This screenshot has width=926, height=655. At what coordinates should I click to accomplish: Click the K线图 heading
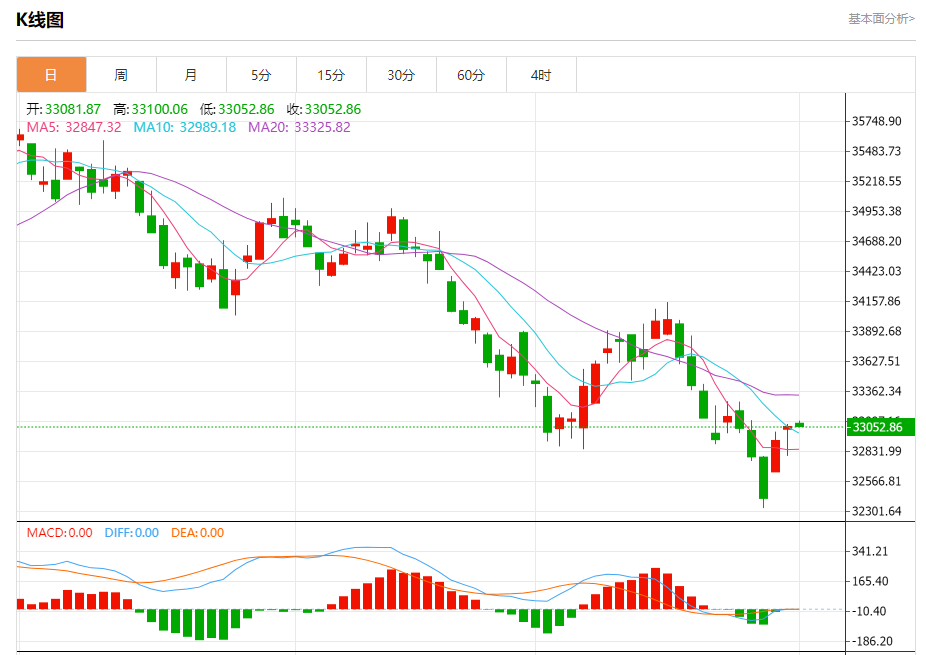40,20
